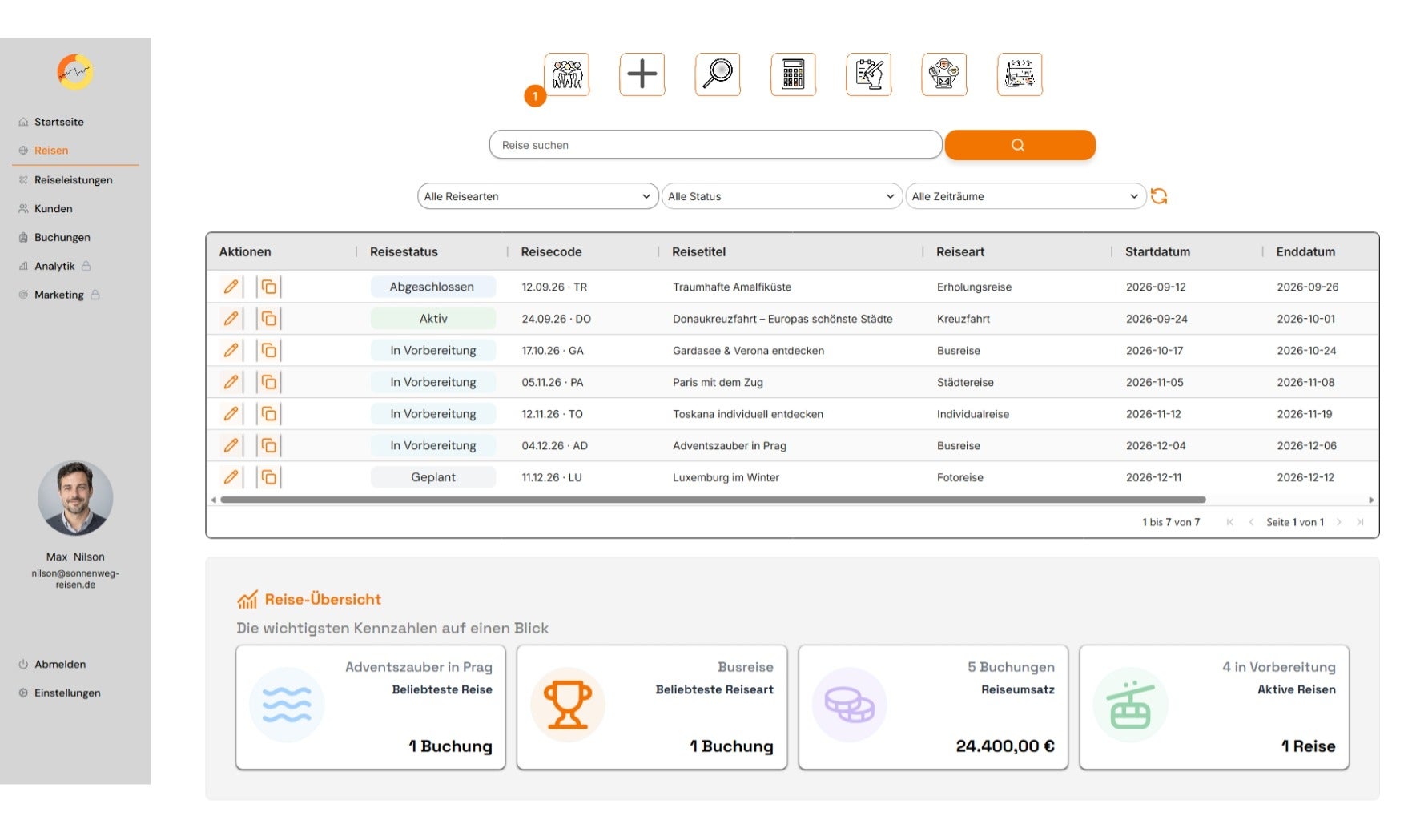This screenshot has width=1404, height=840.
Task: Select Reiseleistungen in sidebar menu
Action: click(x=73, y=180)
